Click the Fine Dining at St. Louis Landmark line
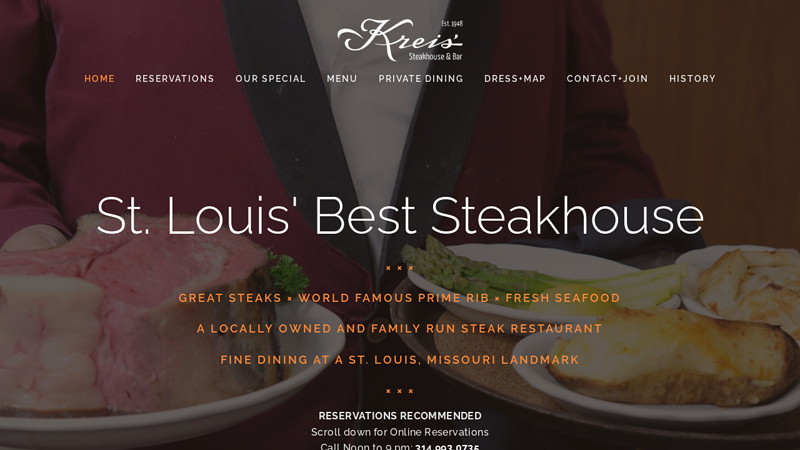The width and height of the screenshot is (800, 450). point(399,360)
